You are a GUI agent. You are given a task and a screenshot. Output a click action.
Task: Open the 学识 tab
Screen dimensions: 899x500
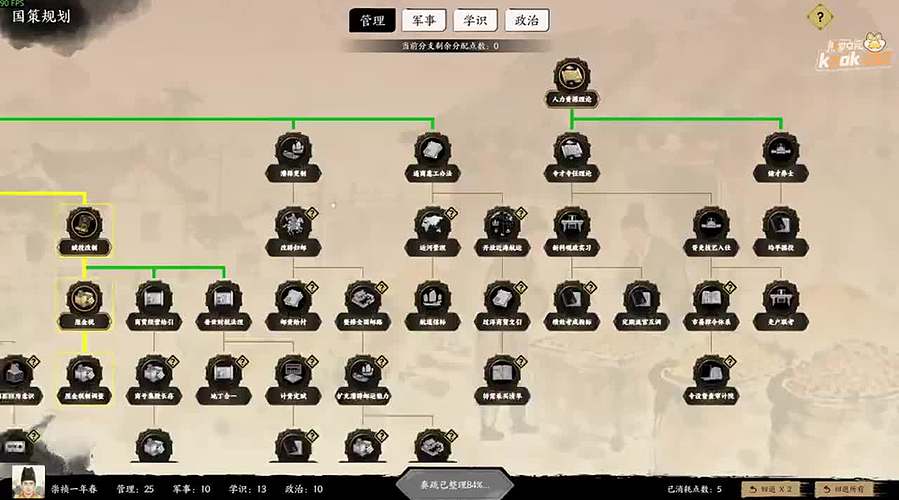pos(475,21)
